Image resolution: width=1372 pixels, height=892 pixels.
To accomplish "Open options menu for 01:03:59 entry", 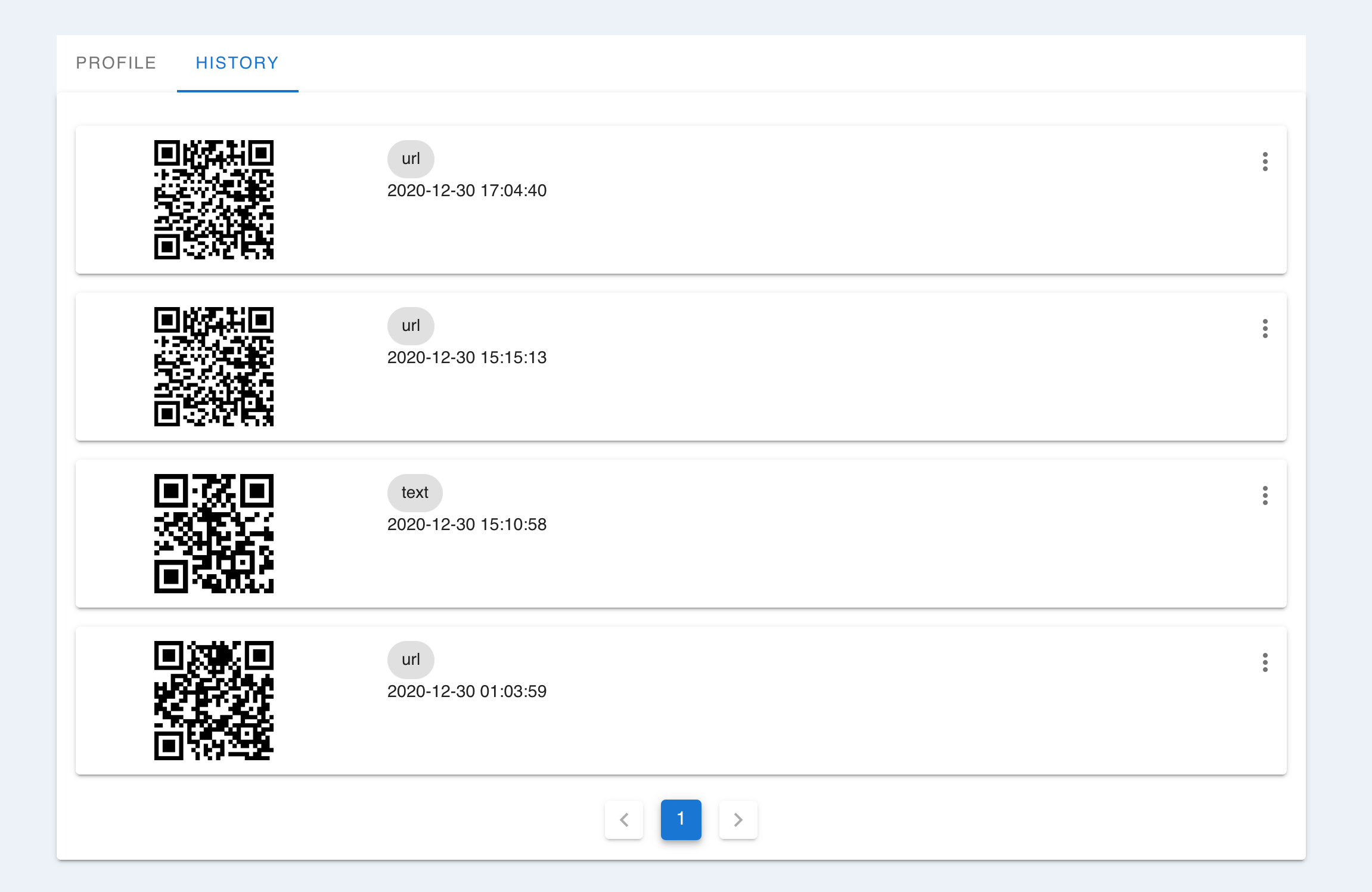I will click(x=1265, y=662).
